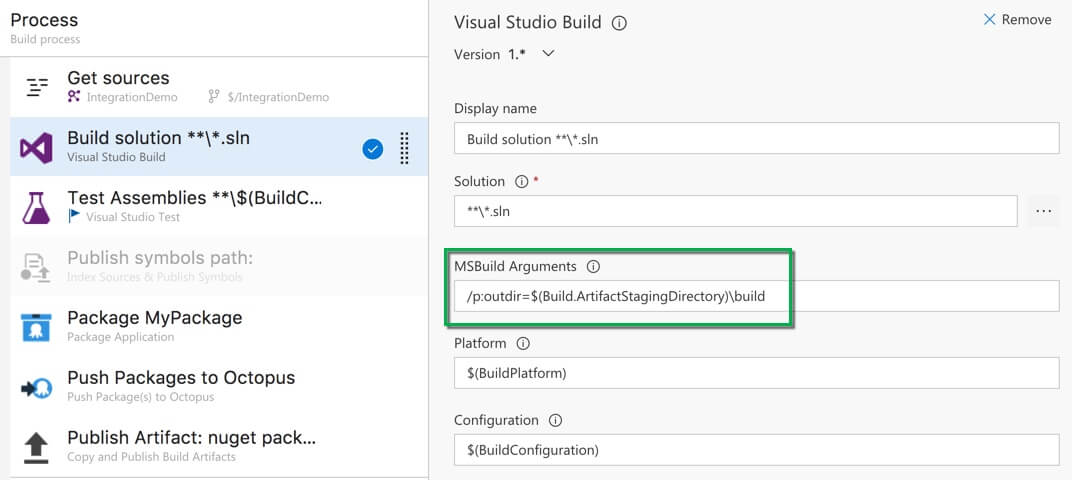This screenshot has width=1072, height=480.
Task: Click the Package MyPackage Octopus icon
Action: click(x=36, y=328)
